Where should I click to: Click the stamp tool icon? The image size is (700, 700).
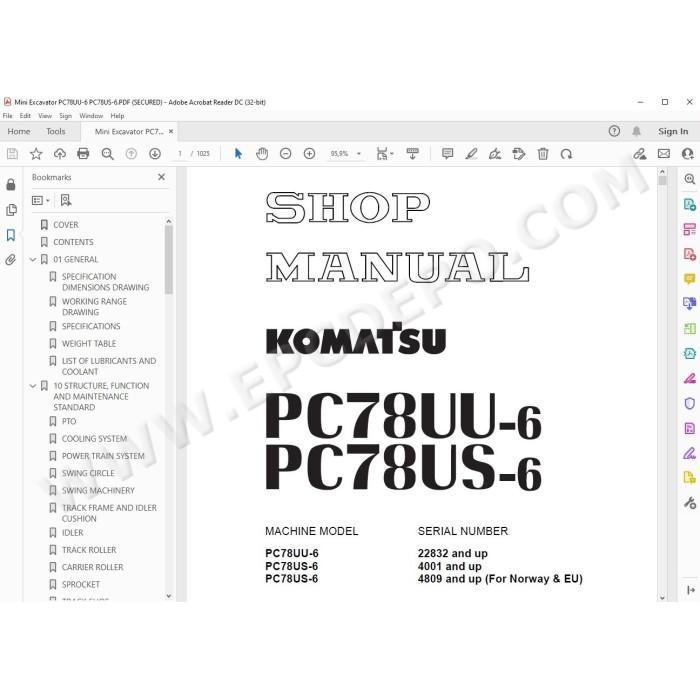coord(519,154)
